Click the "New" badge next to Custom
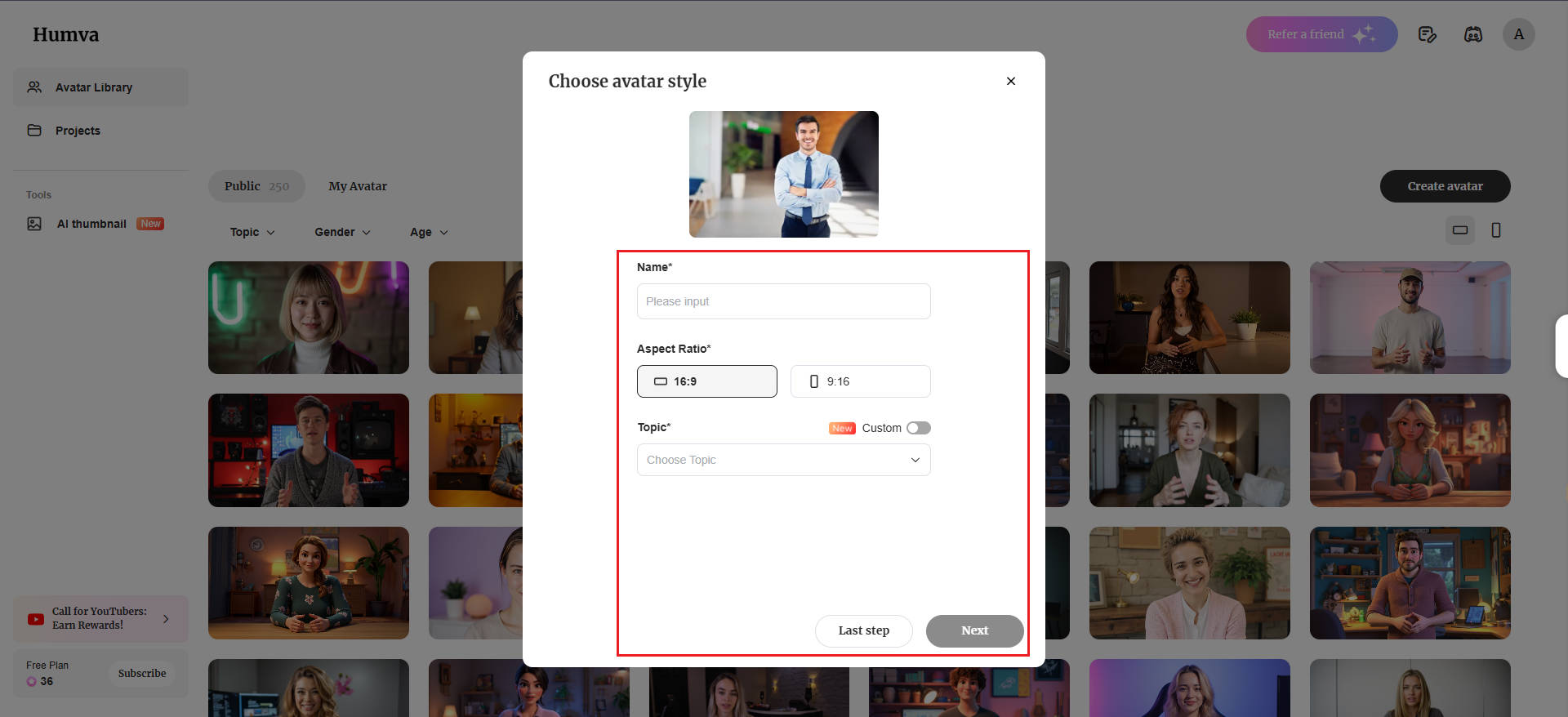Viewport: 1568px width, 717px height. coord(842,428)
